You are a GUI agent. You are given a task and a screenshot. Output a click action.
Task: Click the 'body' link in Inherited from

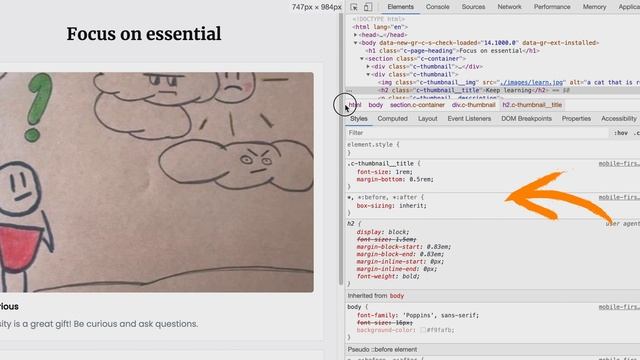396,296
